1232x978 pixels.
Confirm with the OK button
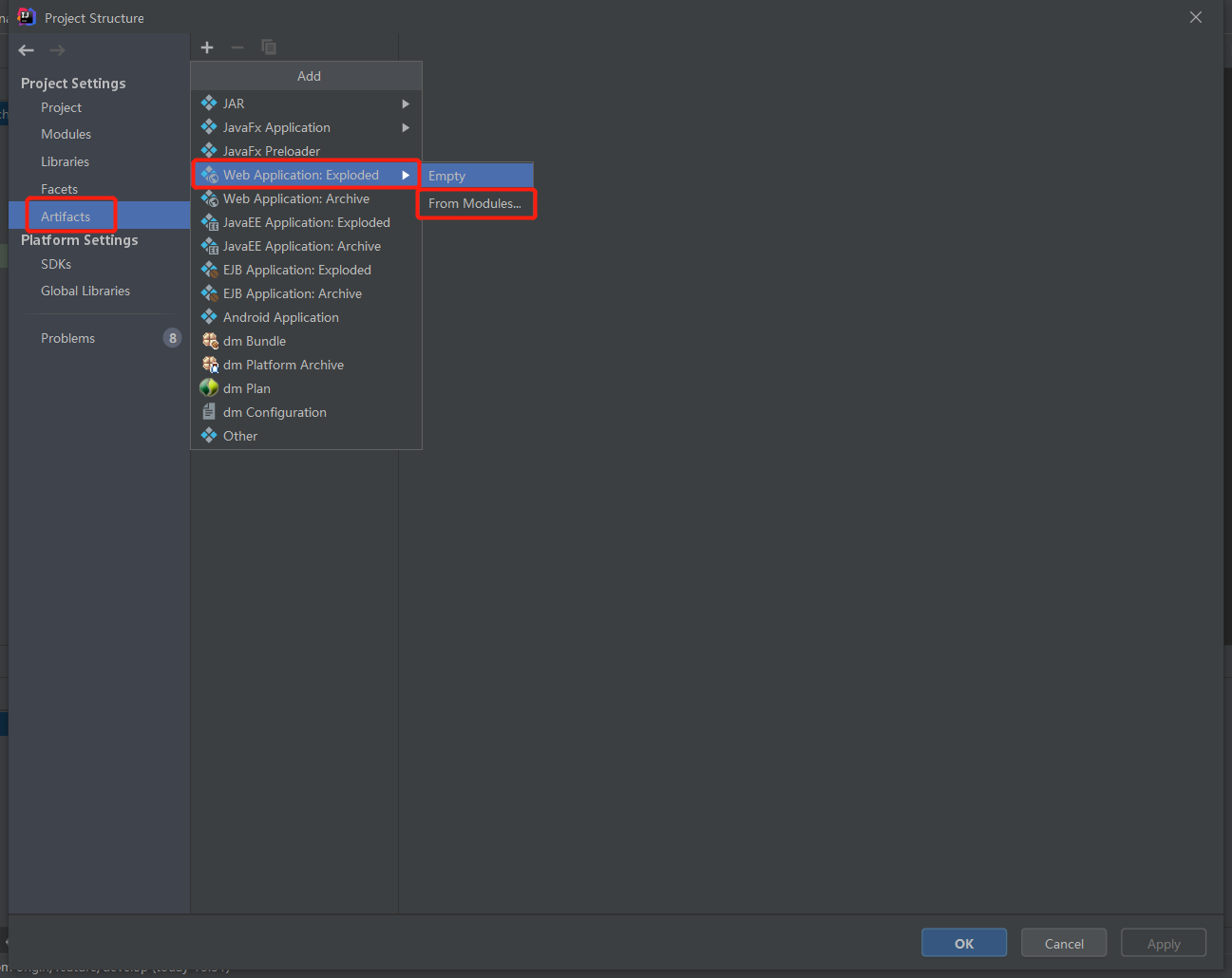click(964, 943)
